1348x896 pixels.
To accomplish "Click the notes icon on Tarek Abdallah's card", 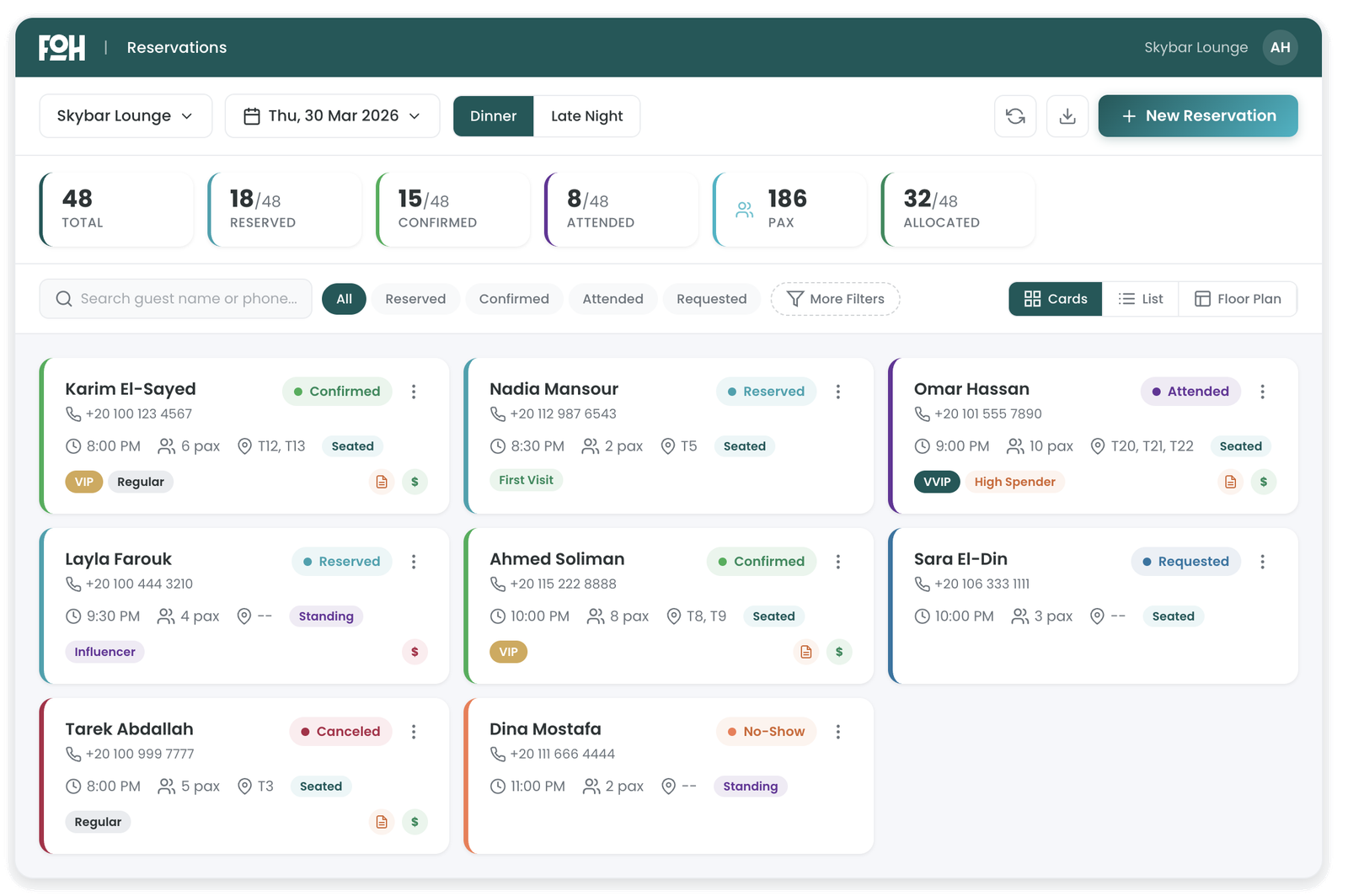I will [382, 822].
